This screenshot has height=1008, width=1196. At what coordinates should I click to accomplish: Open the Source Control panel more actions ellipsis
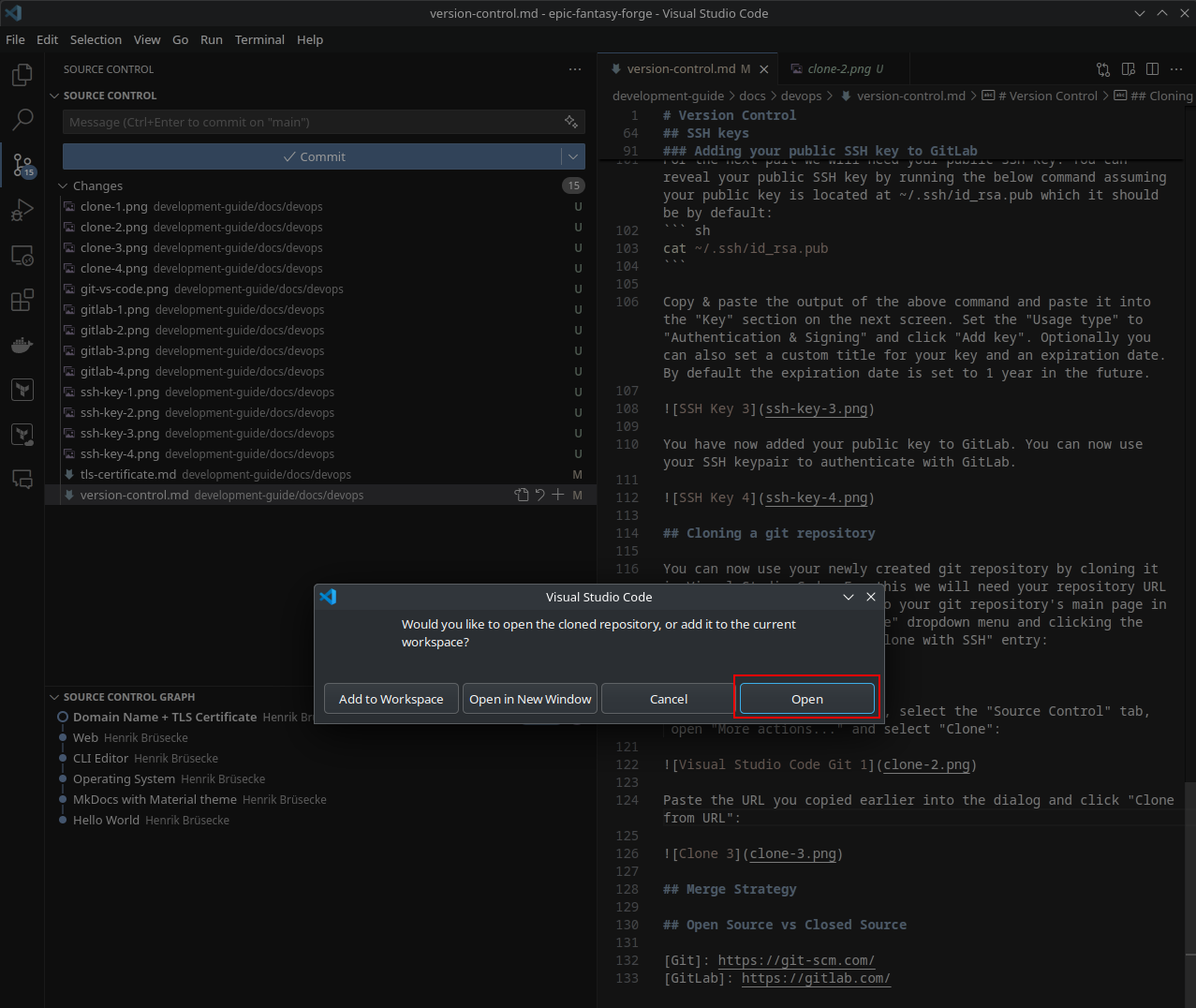(x=575, y=69)
